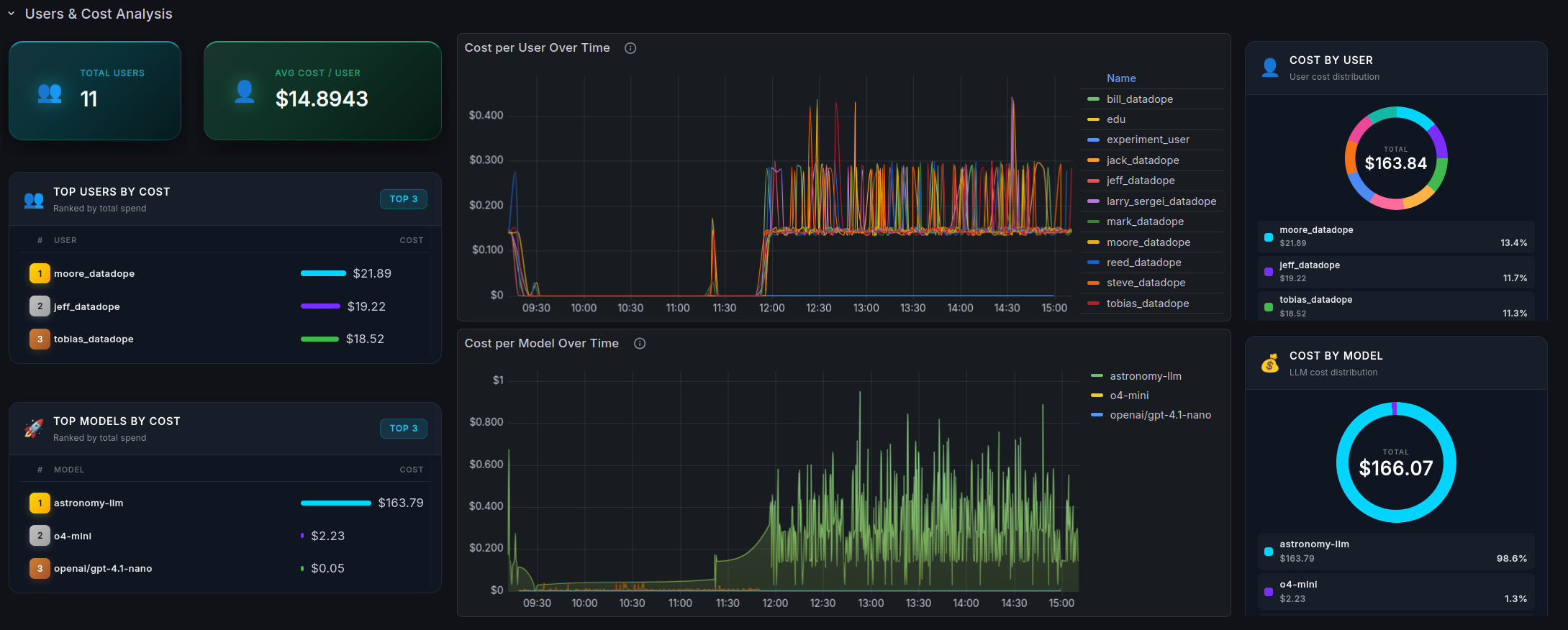Screen dimensions: 1568x630
Task: Toggle bill_datadope series in the chart legend
Action: 1140,99
